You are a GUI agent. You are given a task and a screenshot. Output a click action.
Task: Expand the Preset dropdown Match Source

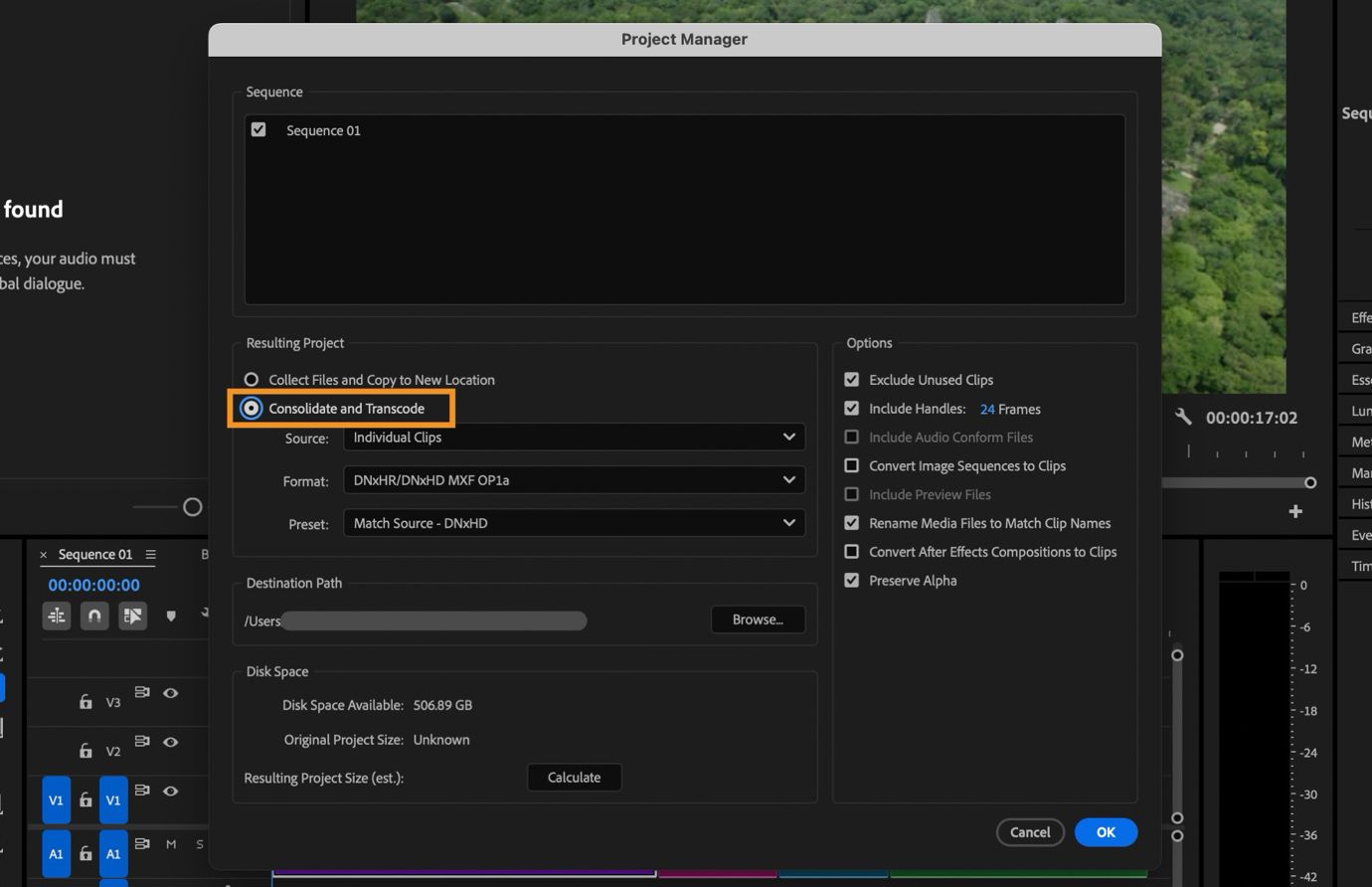point(574,523)
